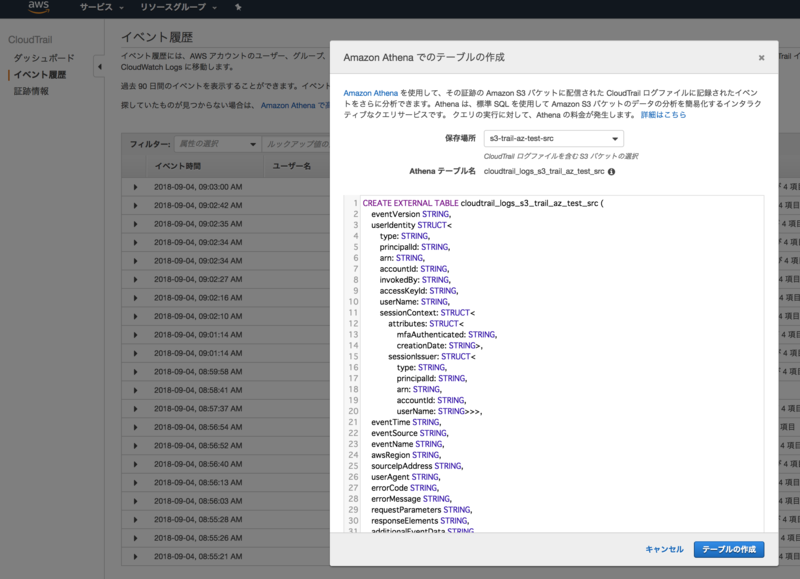Click the CREATE EXTERNAL TABLE line in the SQL editor

point(483,203)
